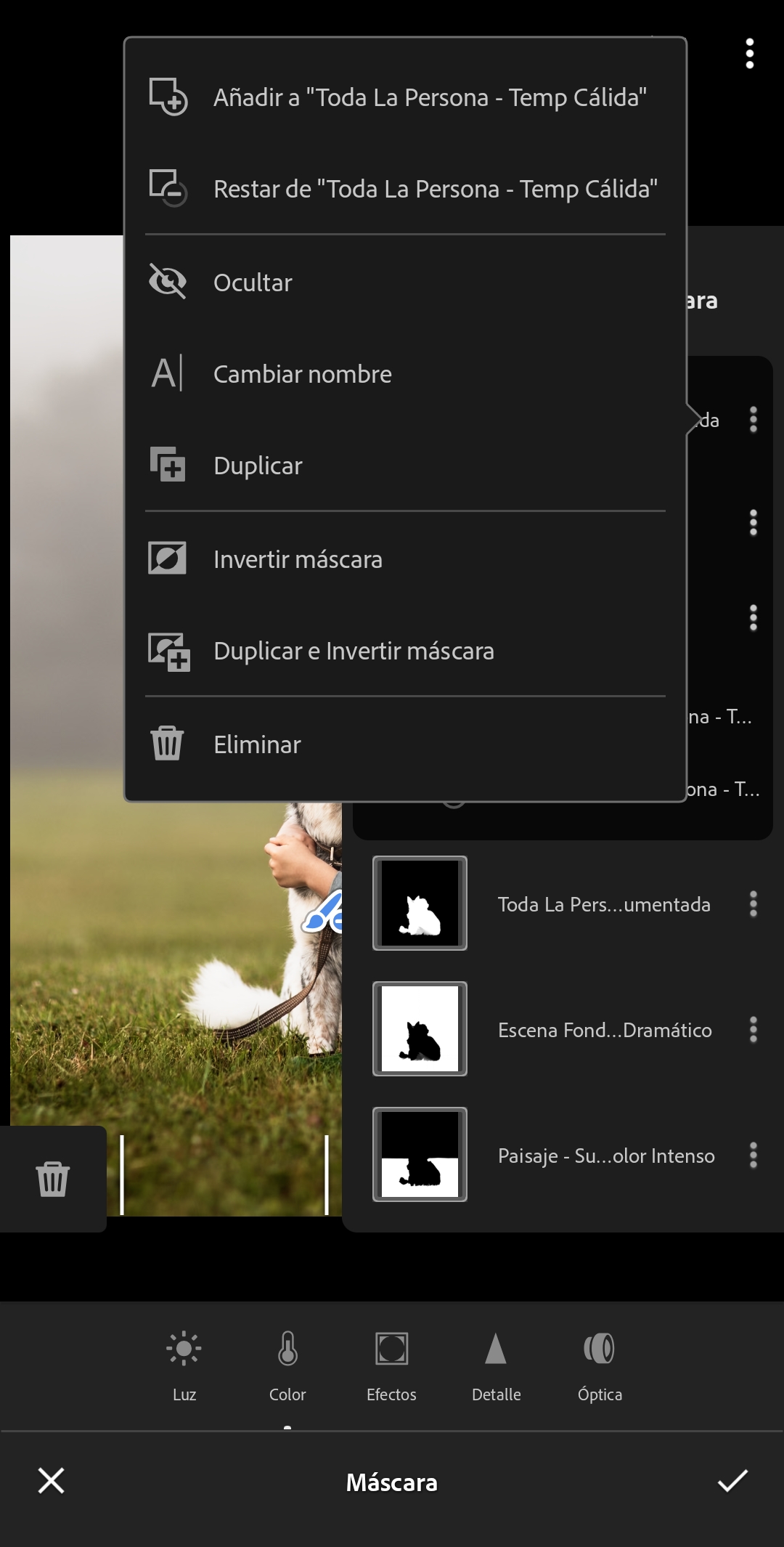Click the Escena Fond...Dramático label
The image size is (784, 1547).
[605, 1030]
